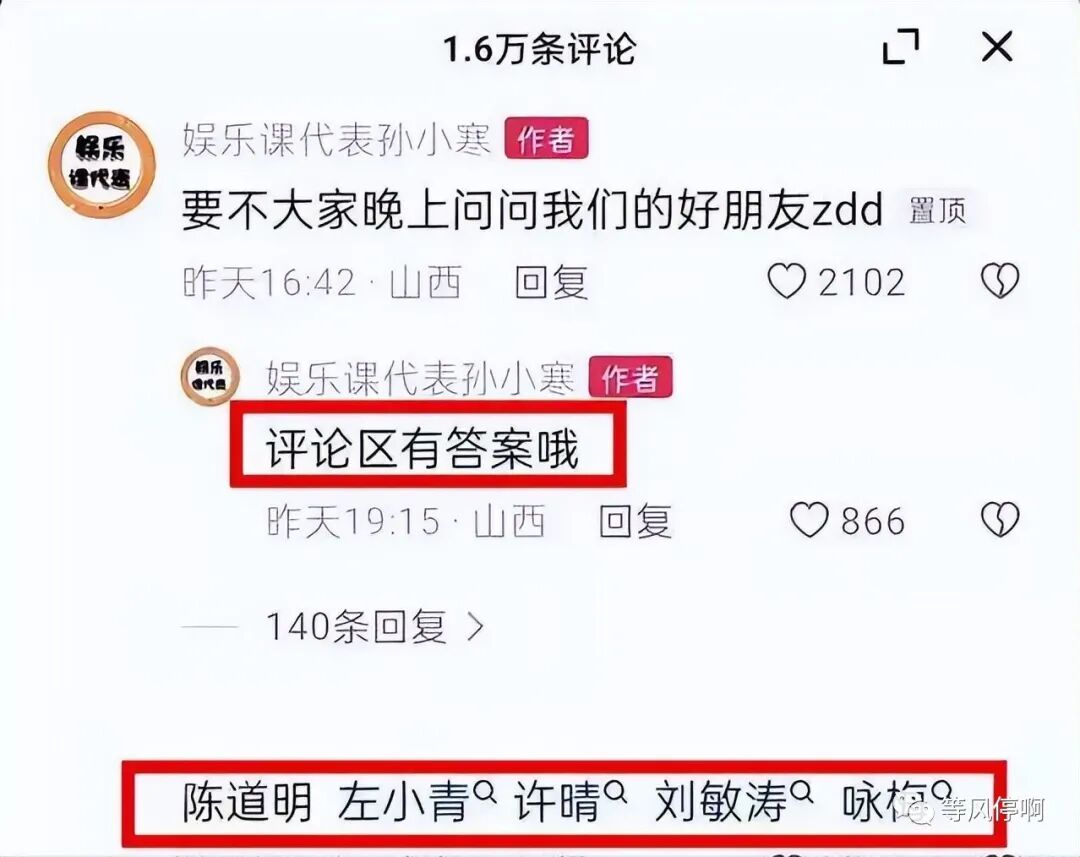The height and width of the screenshot is (857, 1080).
Task: Reply to the 16:42 pinned comment
Action: pyautogui.click(x=552, y=282)
